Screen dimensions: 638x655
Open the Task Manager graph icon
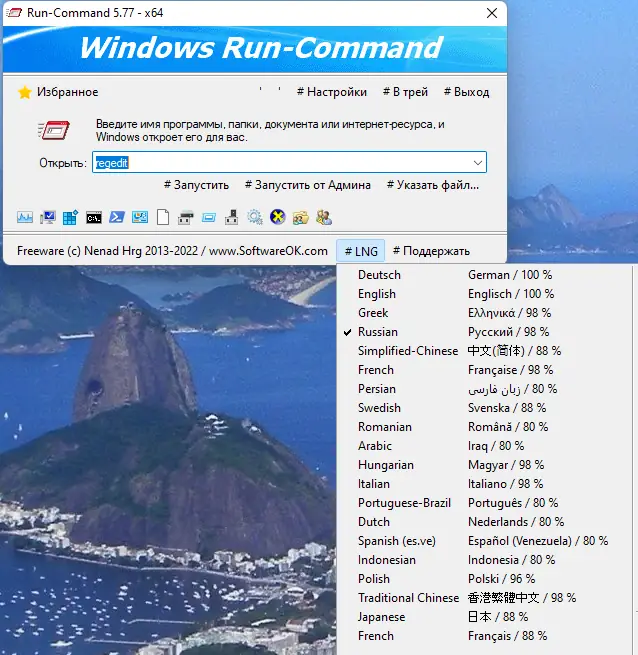click(25, 217)
